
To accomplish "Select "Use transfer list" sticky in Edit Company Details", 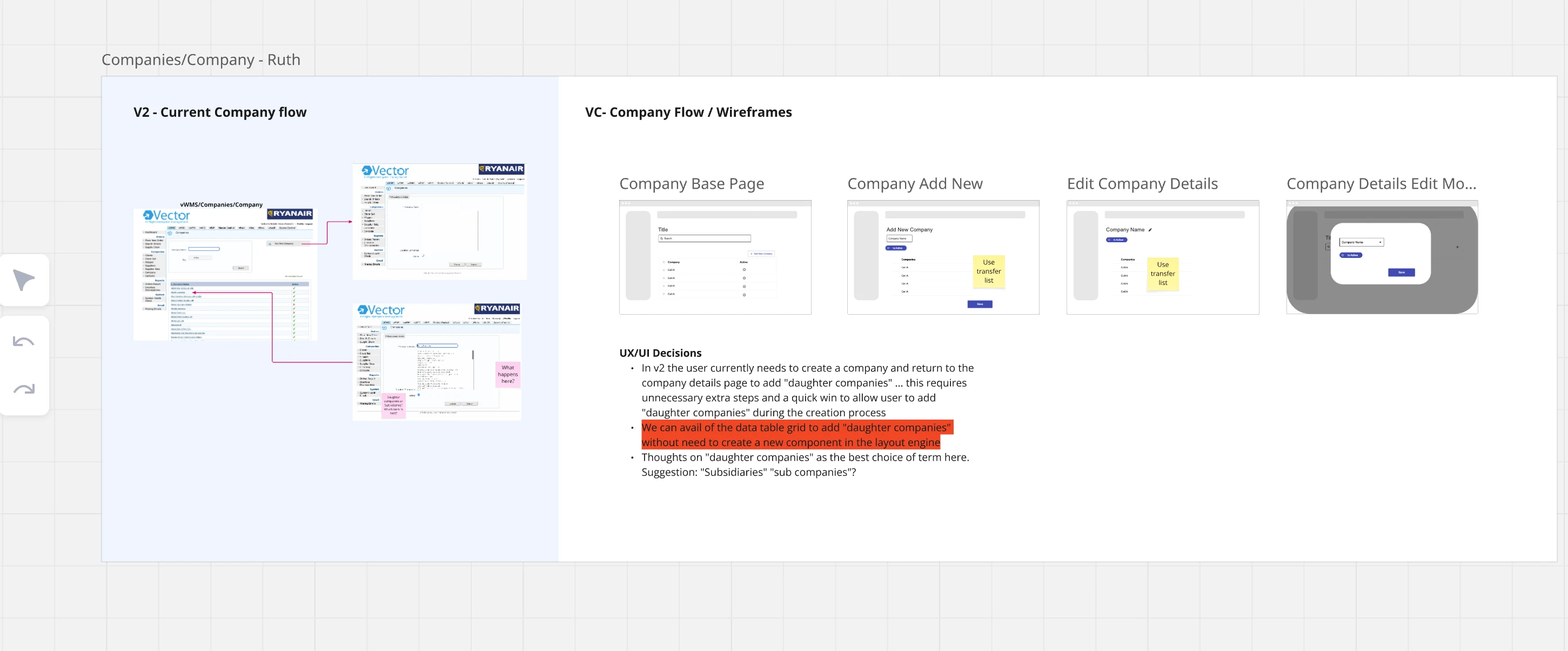I will [x=1163, y=274].
